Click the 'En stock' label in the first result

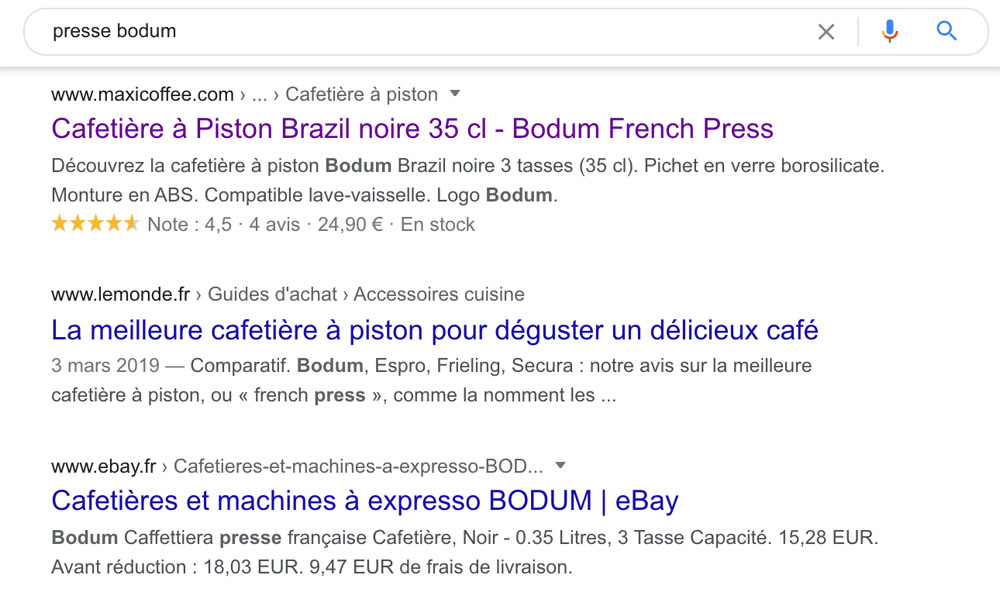438,225
